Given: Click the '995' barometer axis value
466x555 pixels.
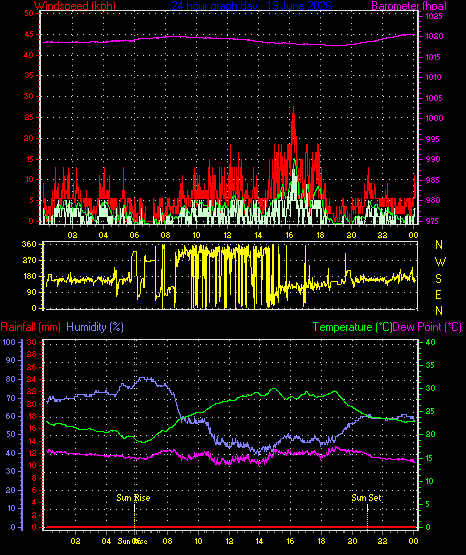Looking at the screenshot, I should click(x=432, y=139).
